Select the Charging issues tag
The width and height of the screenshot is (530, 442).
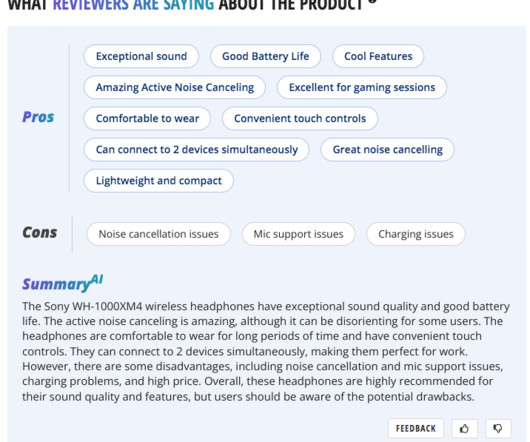point(416,234)
